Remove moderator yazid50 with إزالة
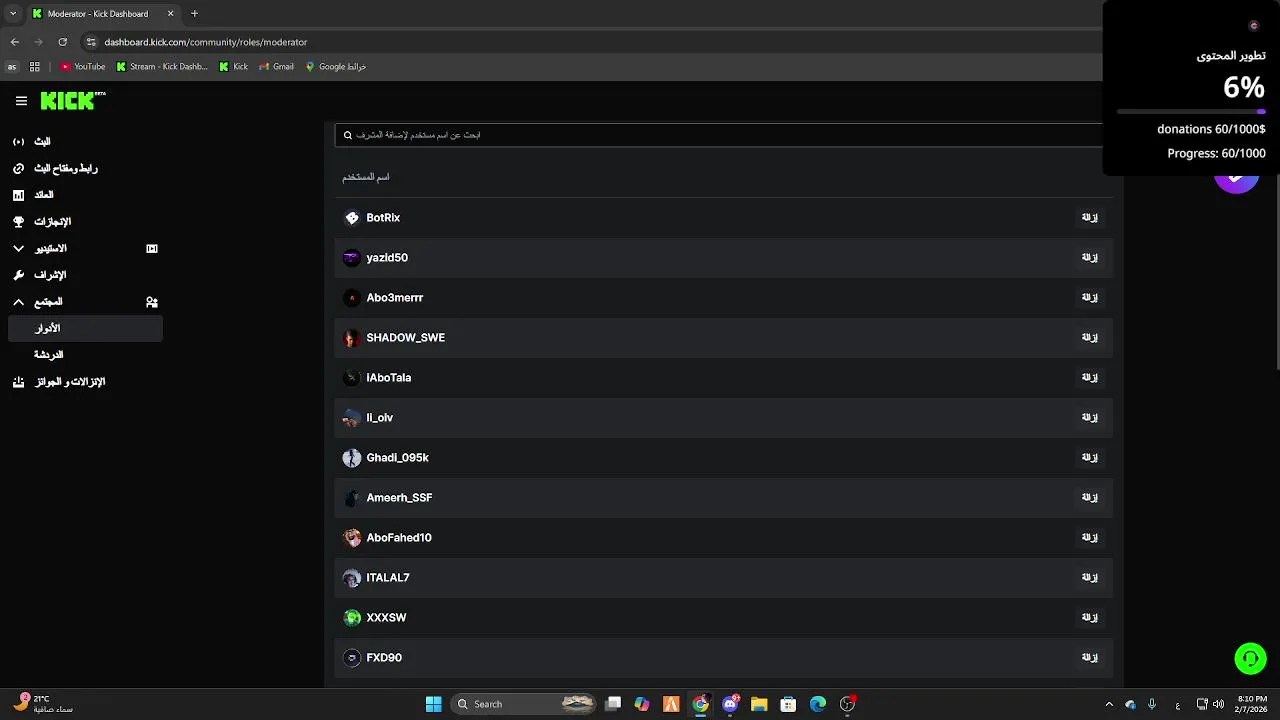 [1090, 257]
